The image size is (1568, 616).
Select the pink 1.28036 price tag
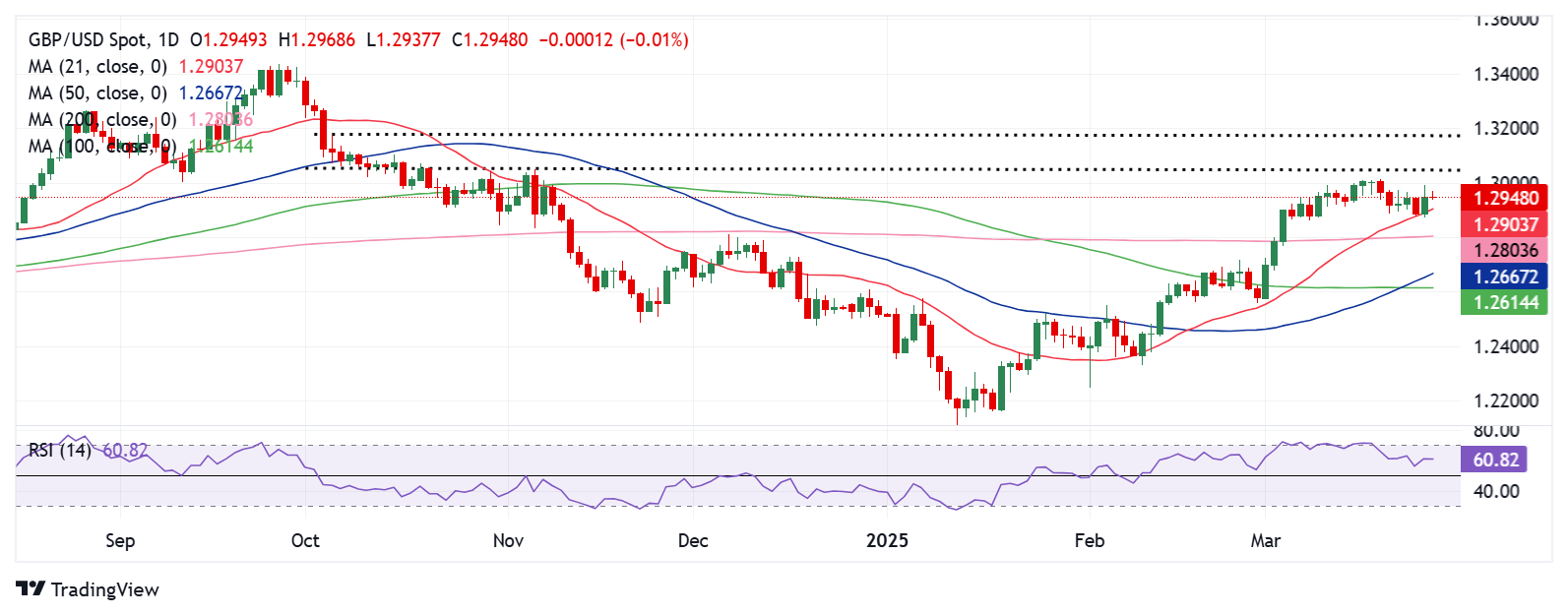1505,251
